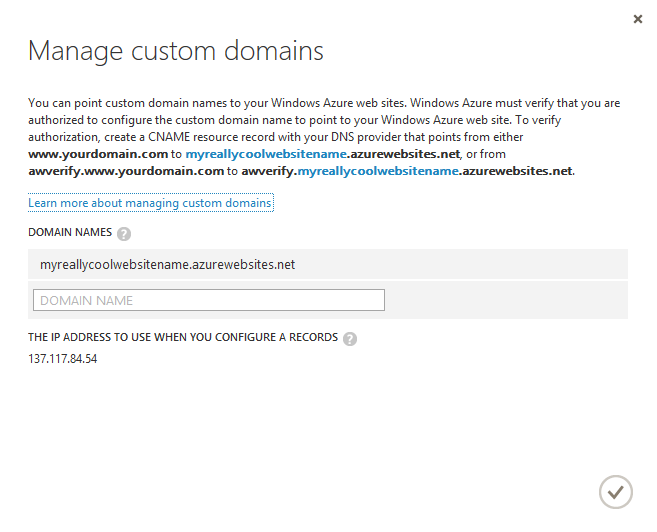
Task: Click bold www.yourdomain.com text
Action: point(98,154)
